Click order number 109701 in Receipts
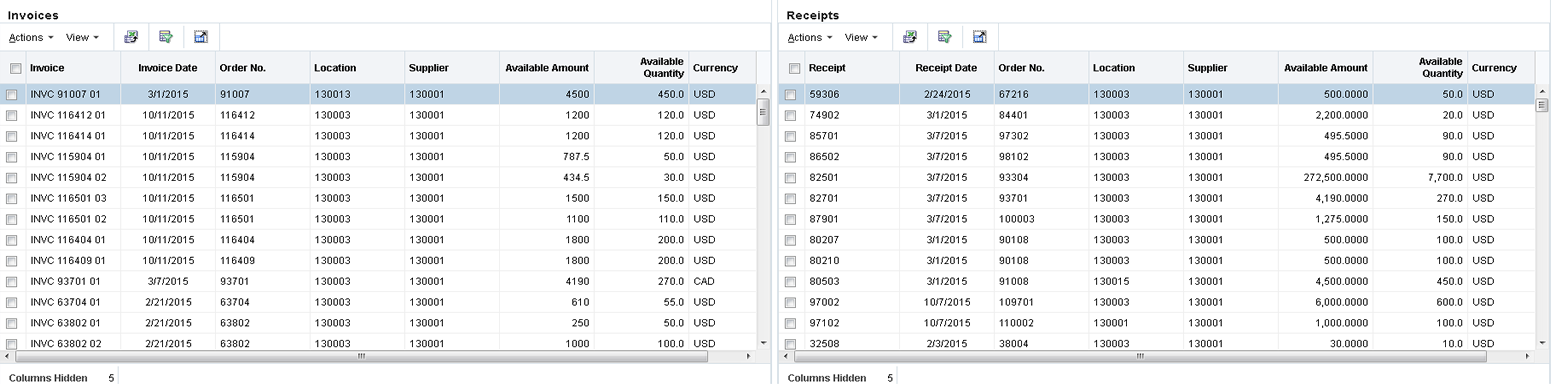 click(1017, 303)
